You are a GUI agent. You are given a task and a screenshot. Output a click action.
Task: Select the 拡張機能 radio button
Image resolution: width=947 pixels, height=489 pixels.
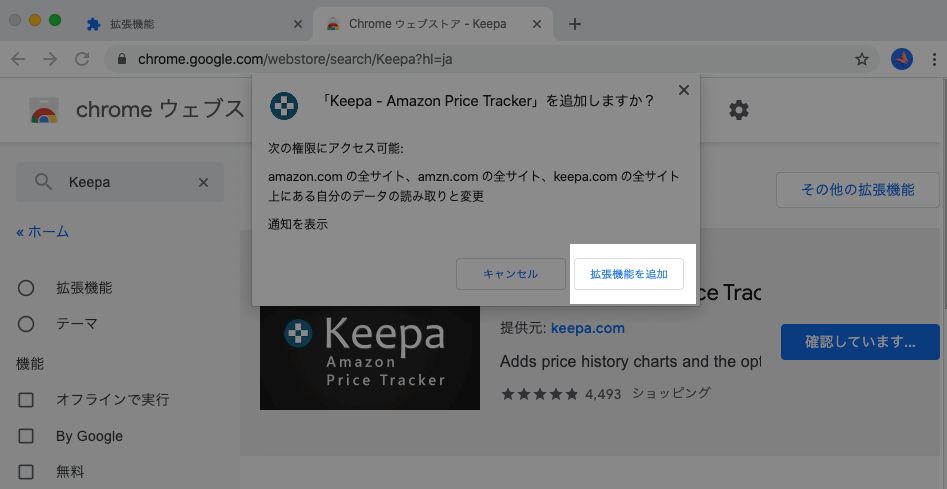click(x=27, y=288)
